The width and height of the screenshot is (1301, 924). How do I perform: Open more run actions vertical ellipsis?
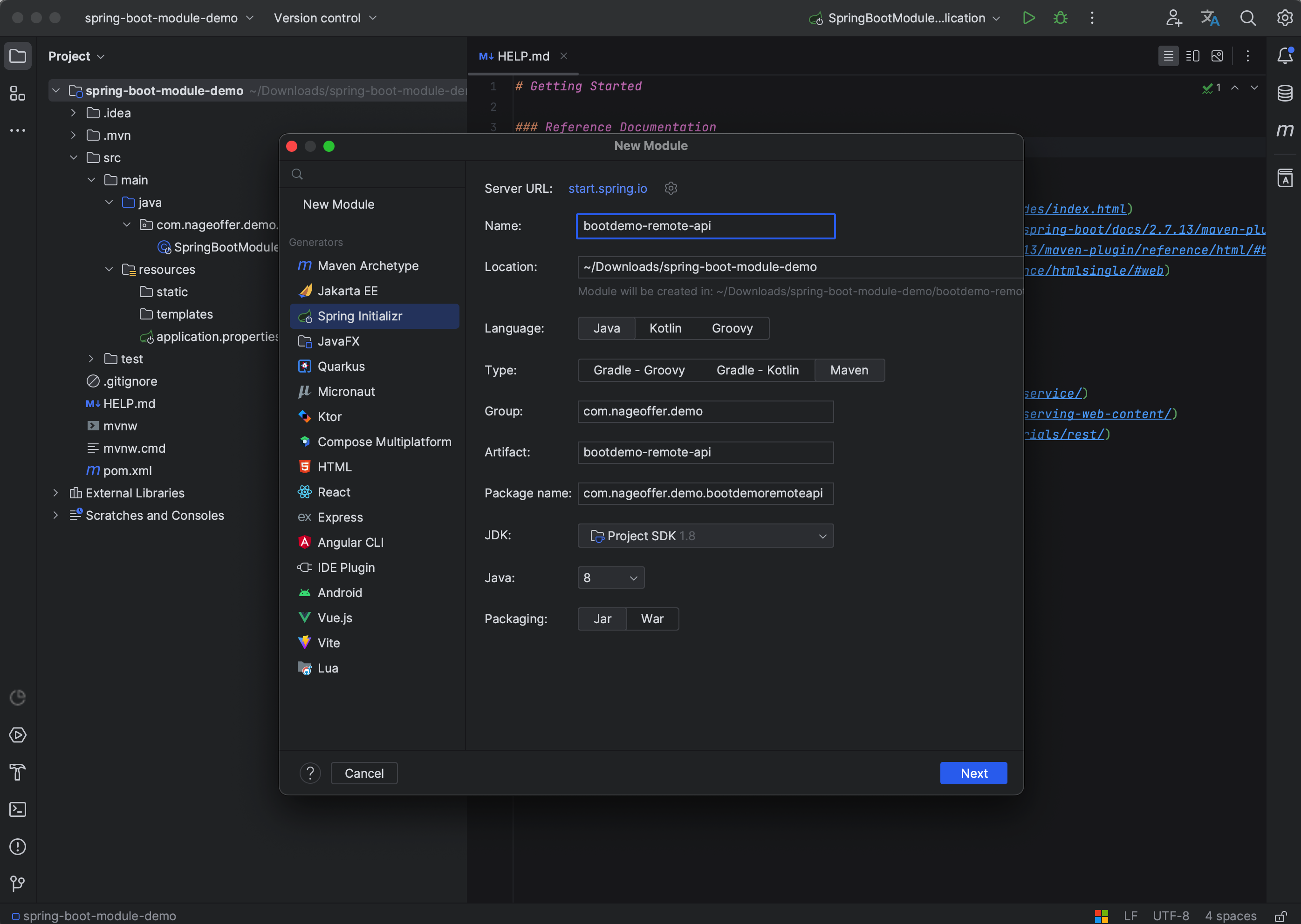click(1092, 18)
